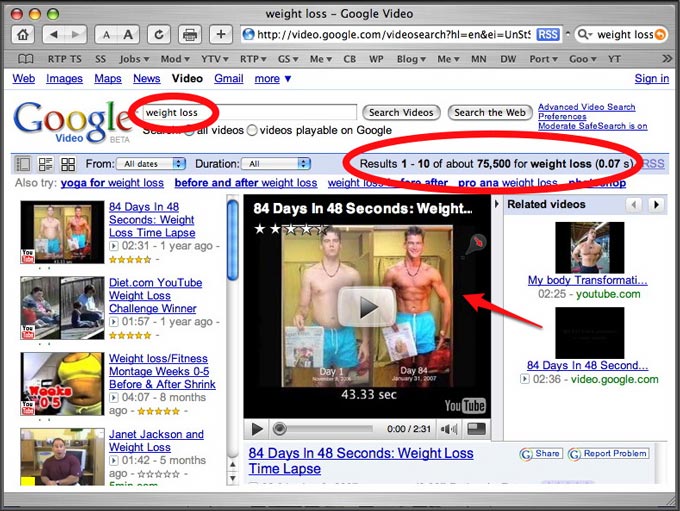
Task: Open Google News tab
Action: [x=147, y=79]
